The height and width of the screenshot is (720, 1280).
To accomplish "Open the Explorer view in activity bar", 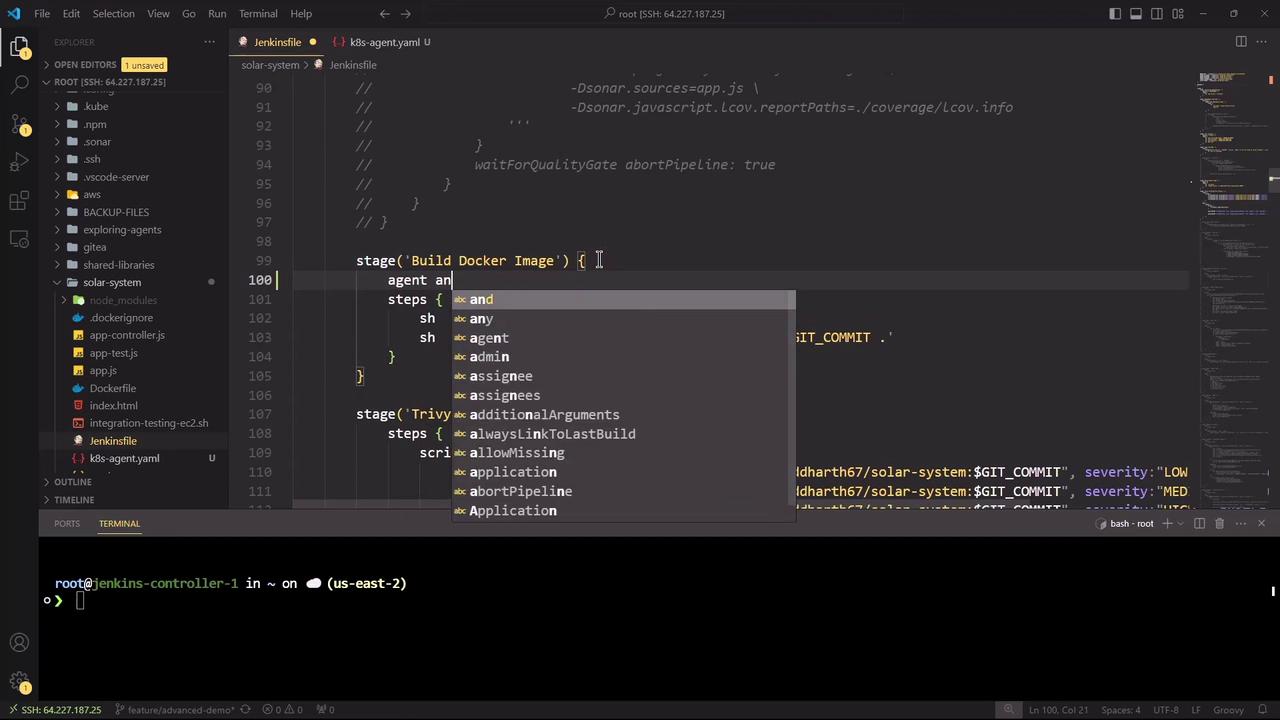I will tap(19, 47).
